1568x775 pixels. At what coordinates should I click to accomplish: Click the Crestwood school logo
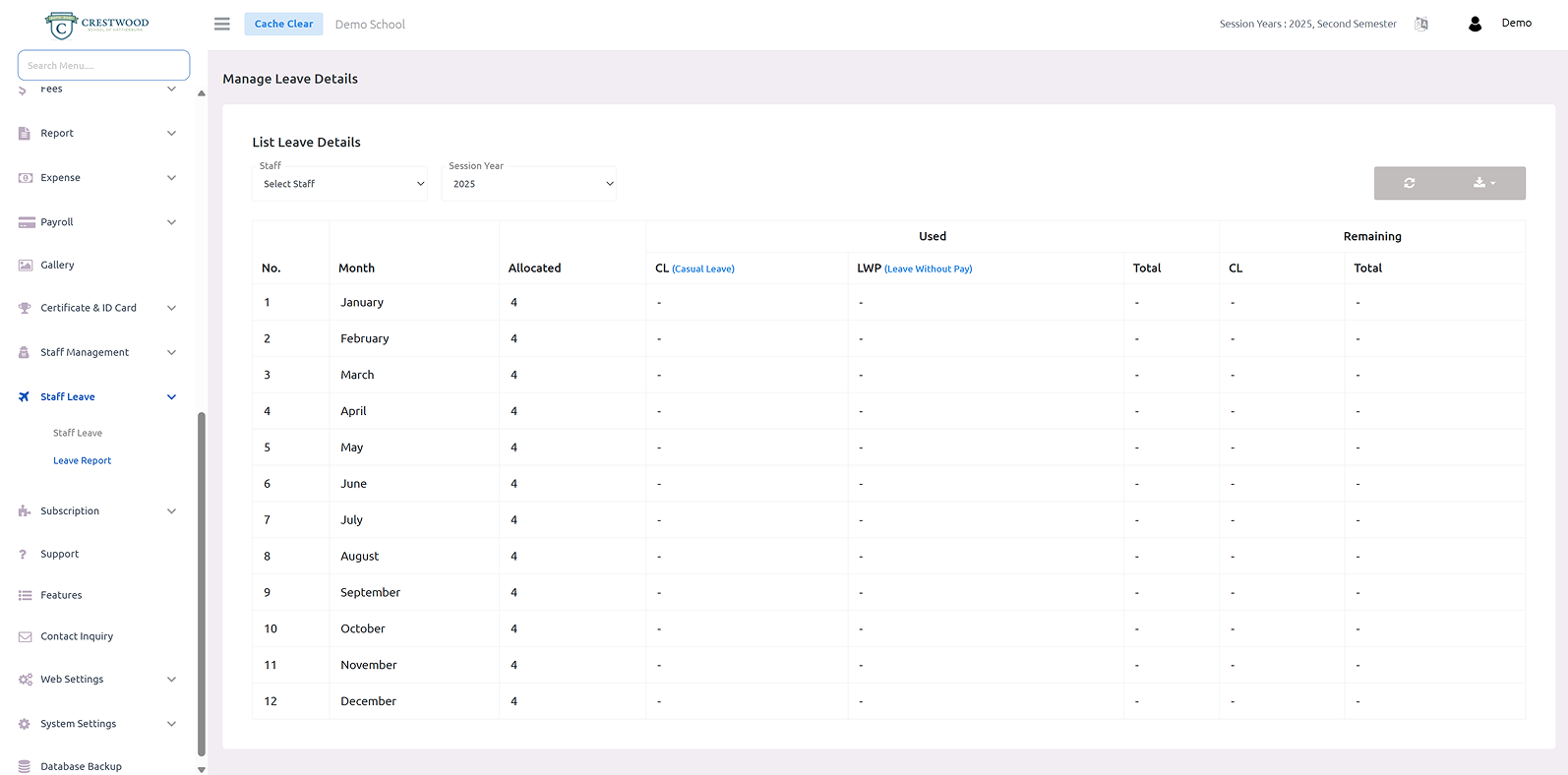point(97,24)
